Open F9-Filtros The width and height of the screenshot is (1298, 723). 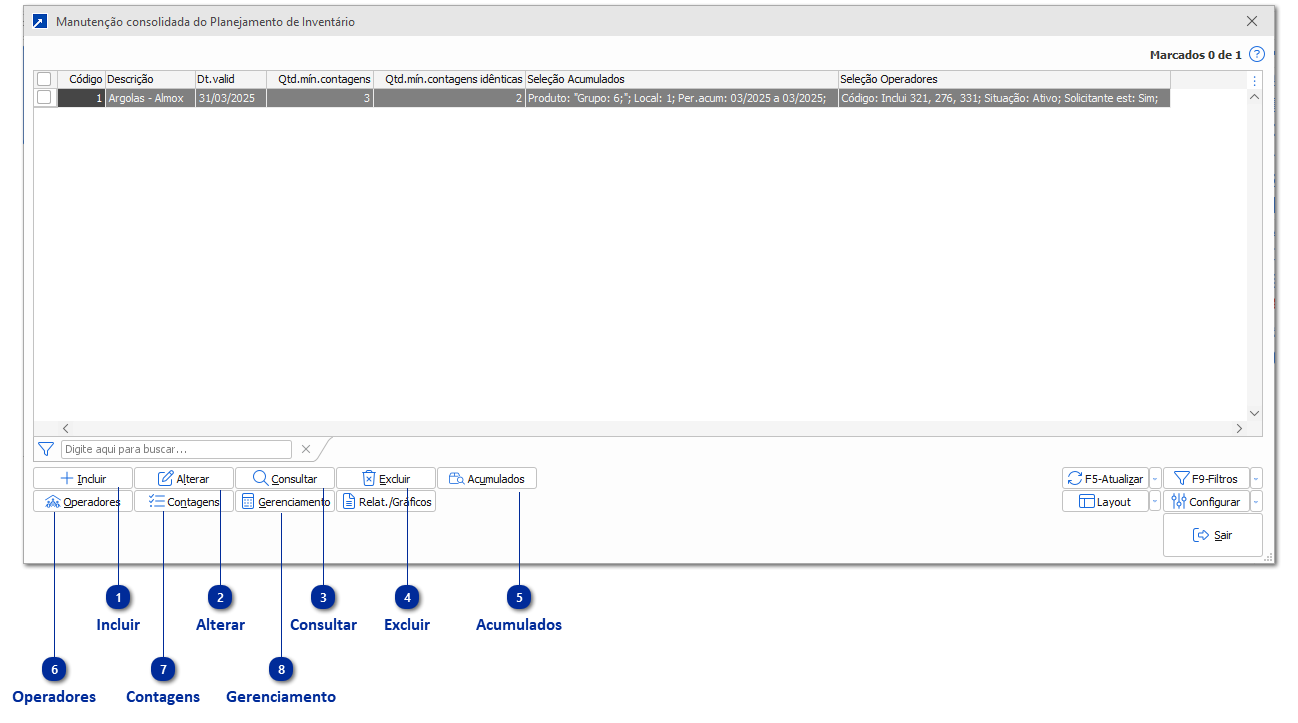pos(1206,478)
